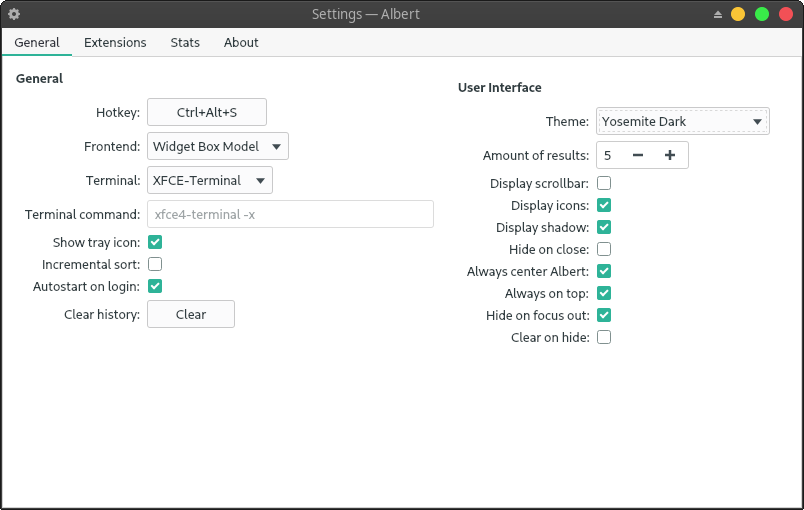Open the Stats tab
The image size is (804, 510).
(185, 42)
